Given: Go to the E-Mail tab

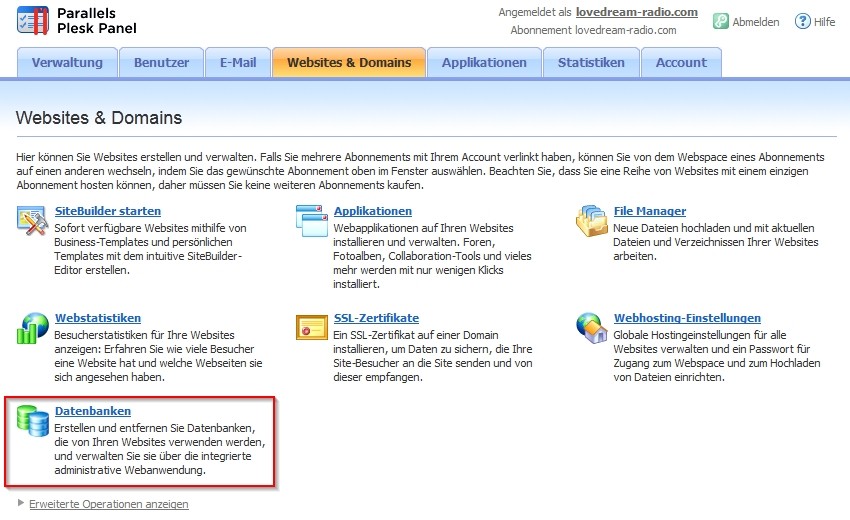Looking at the screenshot, I should [238, 62].
